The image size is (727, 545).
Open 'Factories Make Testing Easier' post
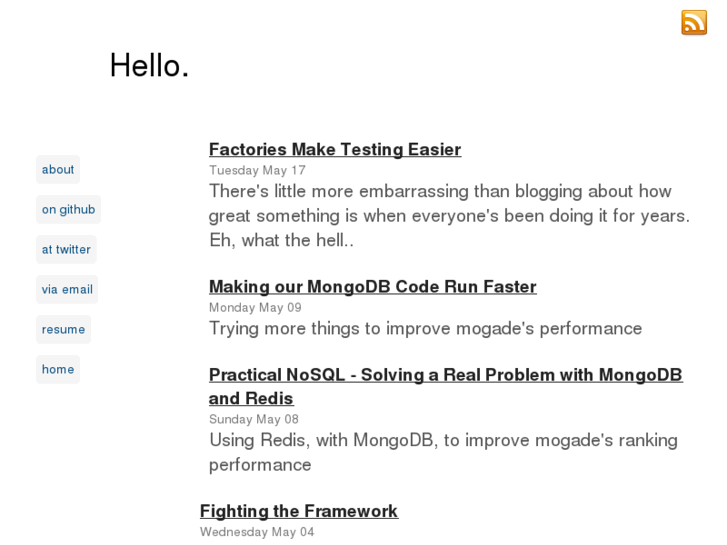335,149
